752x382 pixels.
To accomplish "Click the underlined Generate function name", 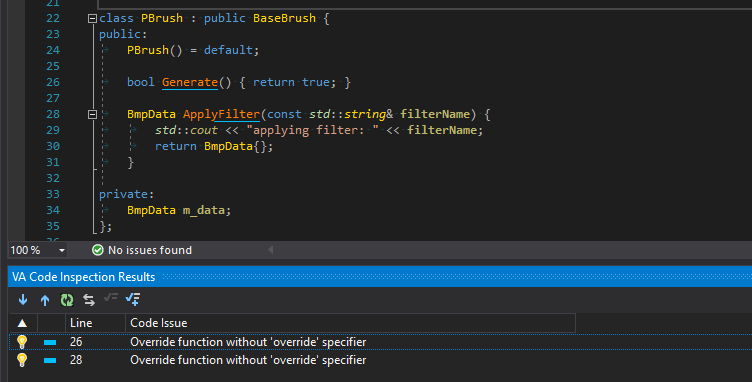I will [x=190, y=82].
